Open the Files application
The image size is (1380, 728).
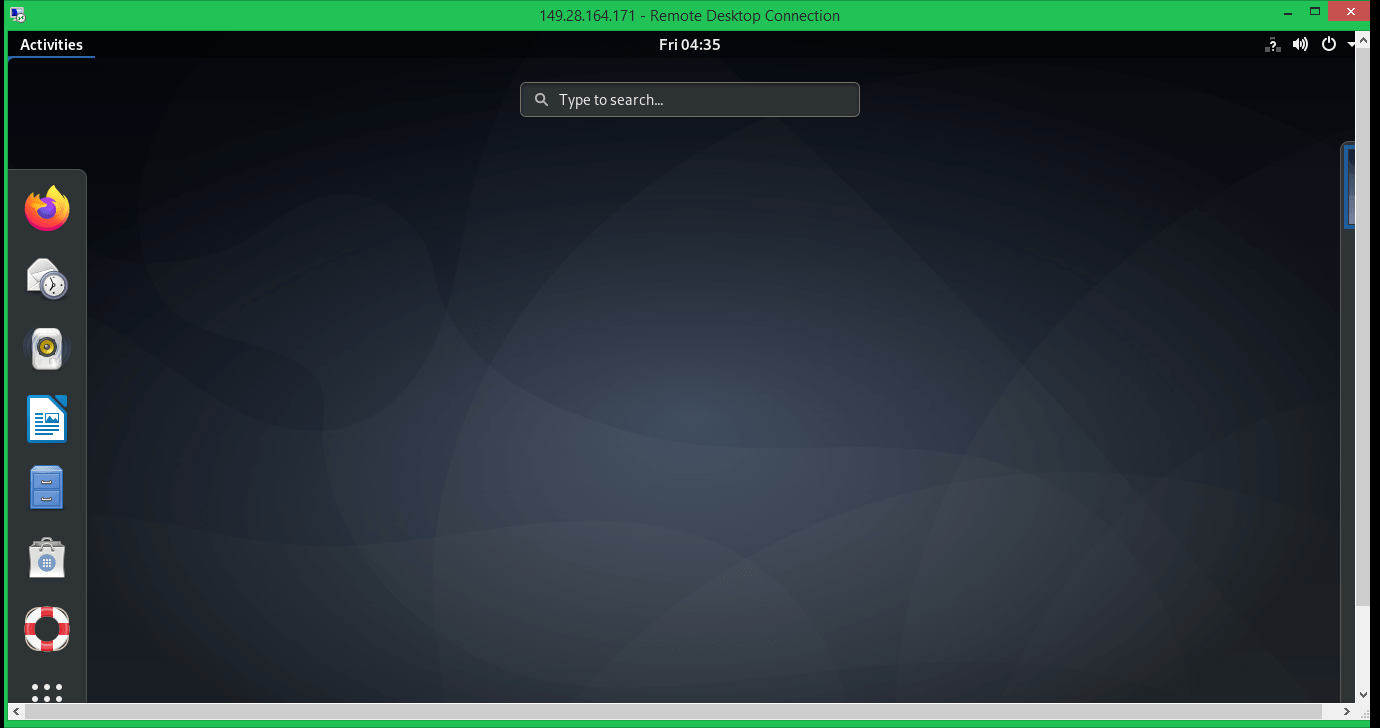(x=46, y=488)
